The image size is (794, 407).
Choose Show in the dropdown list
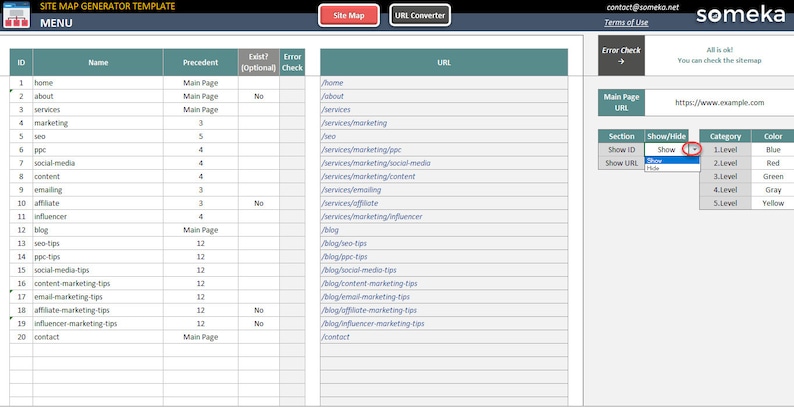pos(672,160)
